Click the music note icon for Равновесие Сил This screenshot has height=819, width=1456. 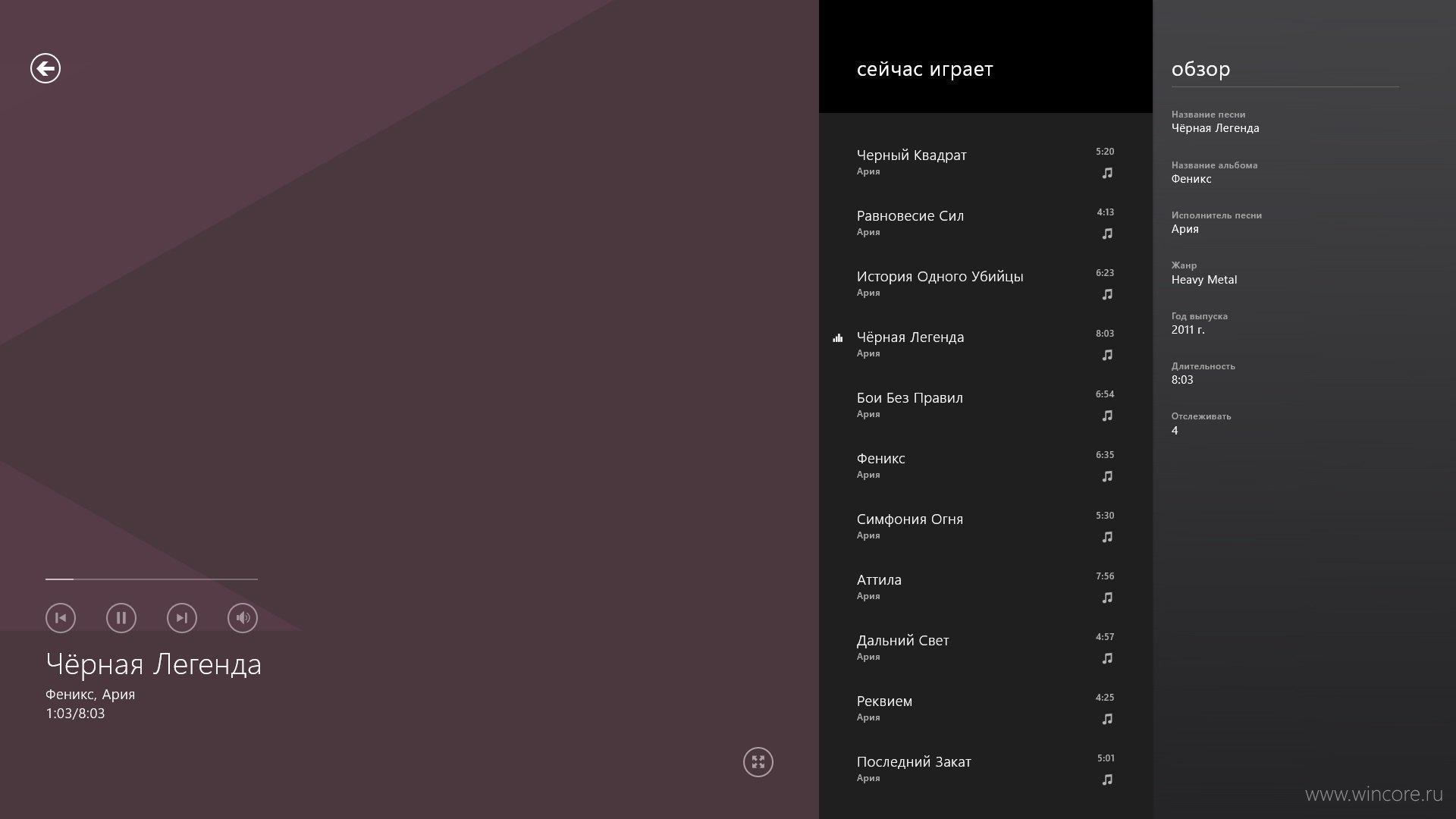pos(1107,234)
